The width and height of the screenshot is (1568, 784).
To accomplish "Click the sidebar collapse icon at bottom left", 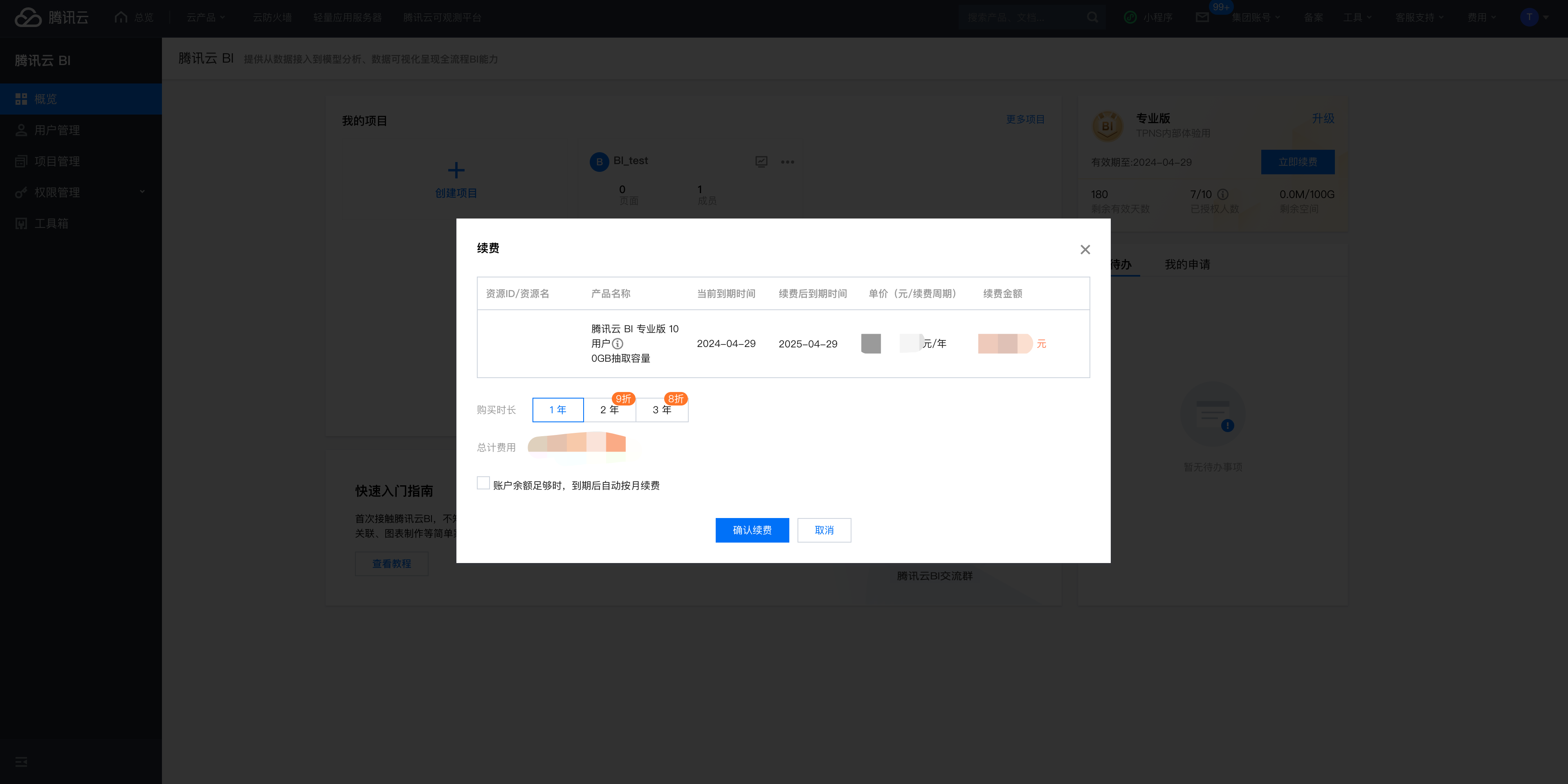I will tap(21, 761).
